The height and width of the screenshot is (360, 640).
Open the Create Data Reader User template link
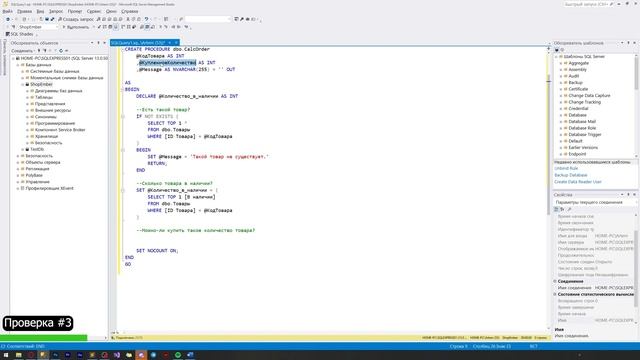578,182
